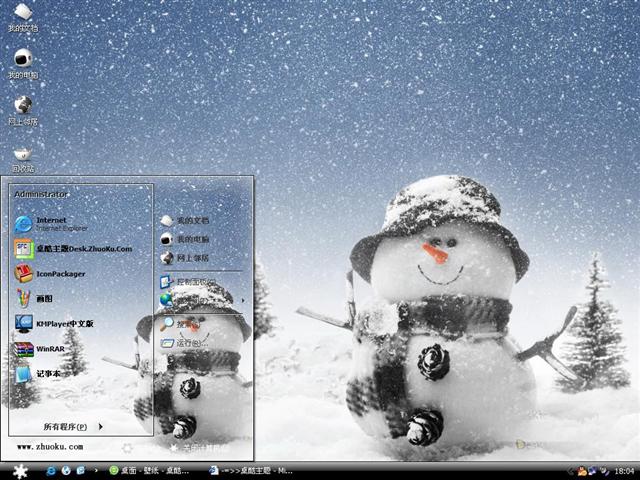Image resolution: width=640 pixels, height=480 pixels.
Task: Click the log off icon in start menu
Action: (127, 448)
